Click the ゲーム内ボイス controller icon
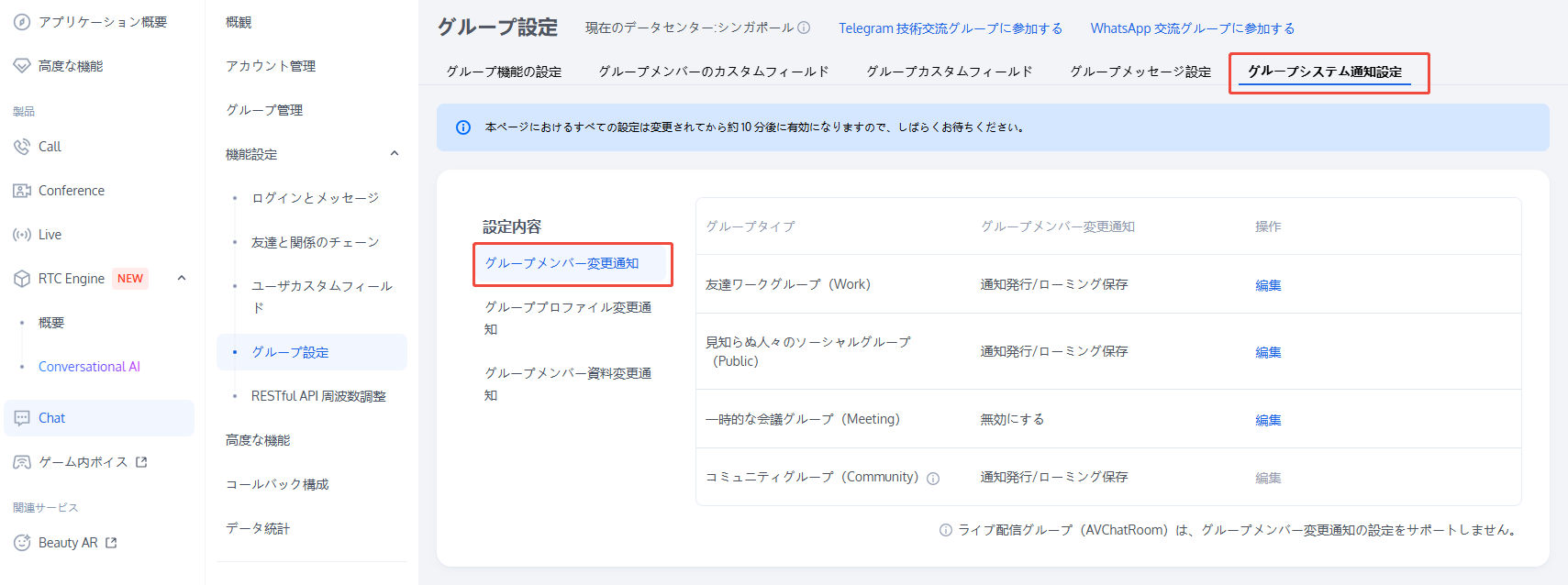 (22, 462)
